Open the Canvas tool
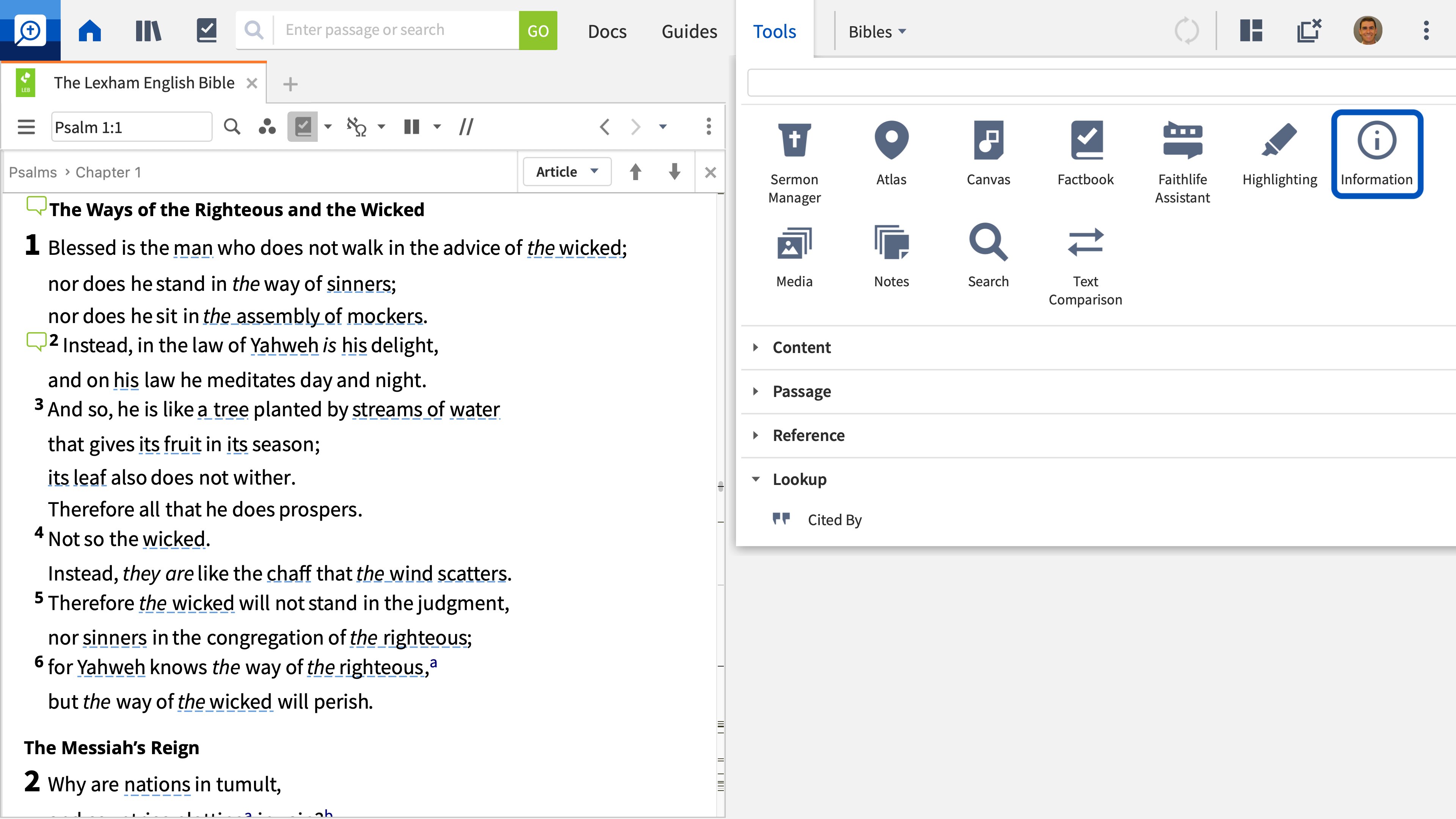The height and width of the screenshot is (819, 1456). pyautogui.click(x=988, y=154)
